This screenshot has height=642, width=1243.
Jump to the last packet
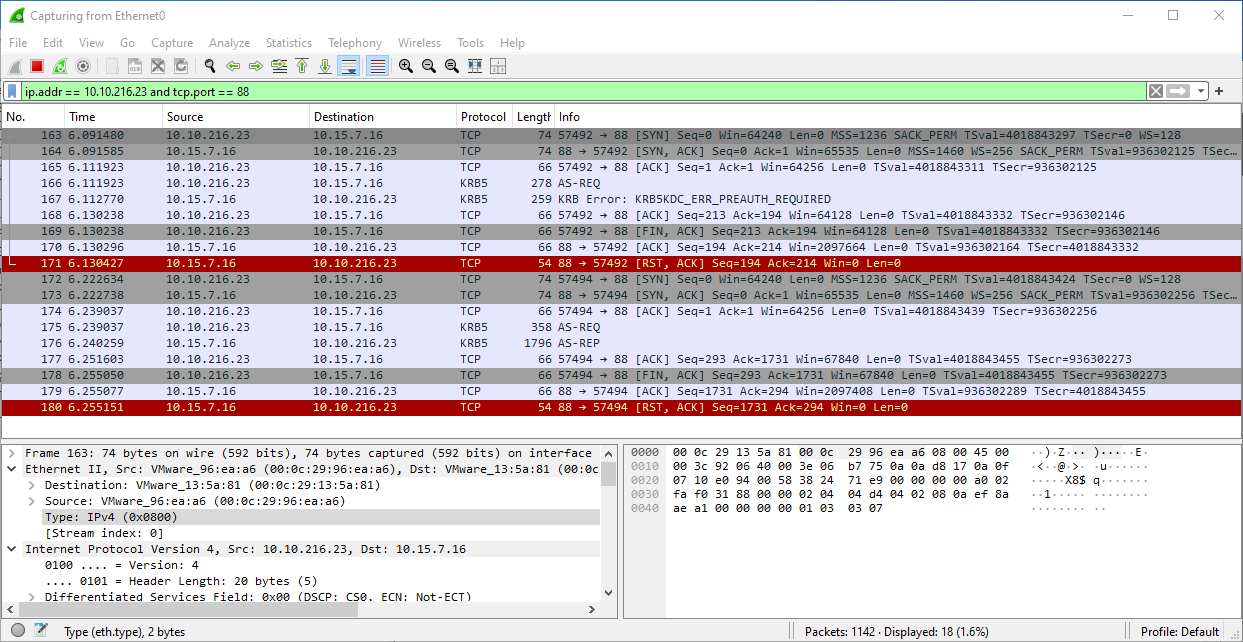[325, 66]
